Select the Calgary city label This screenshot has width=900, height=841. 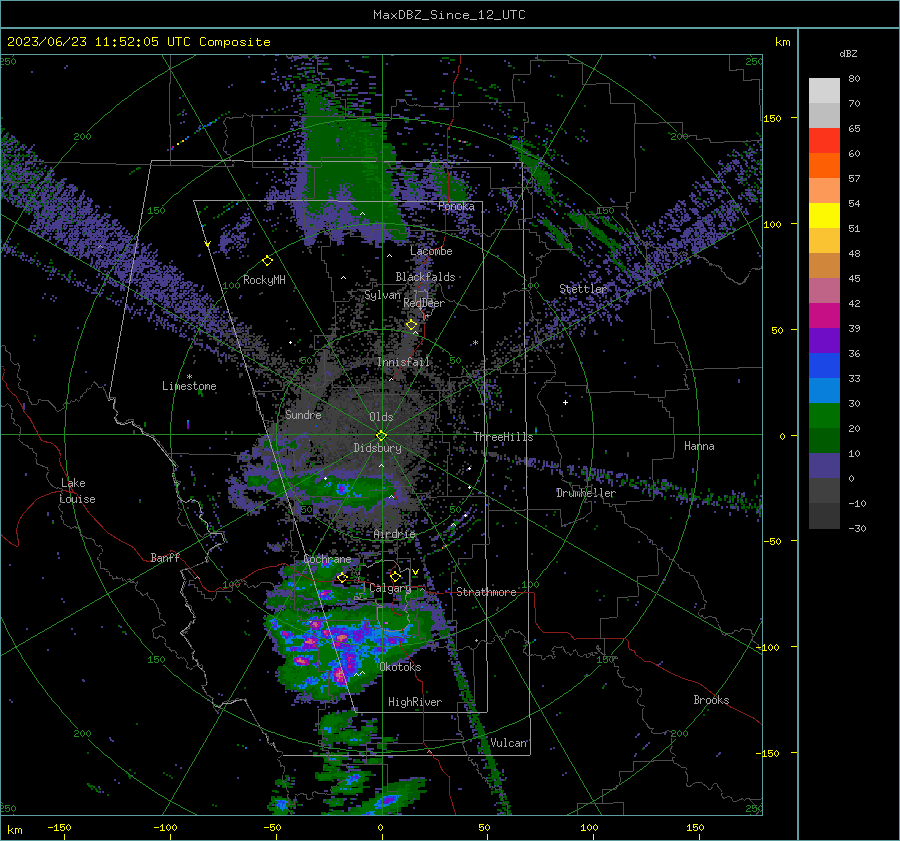390,588
